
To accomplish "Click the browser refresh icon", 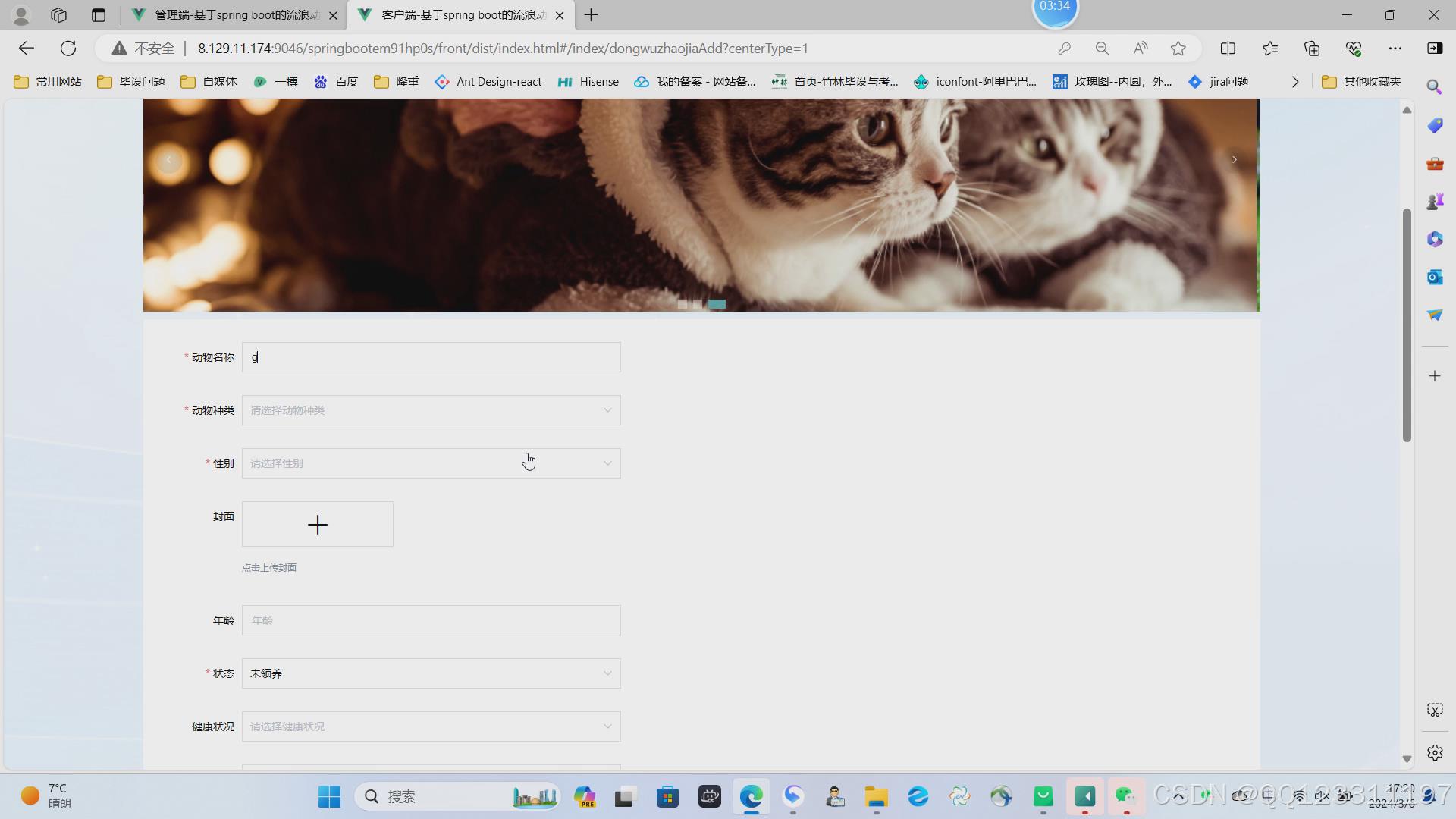I will tap(68, 49).
